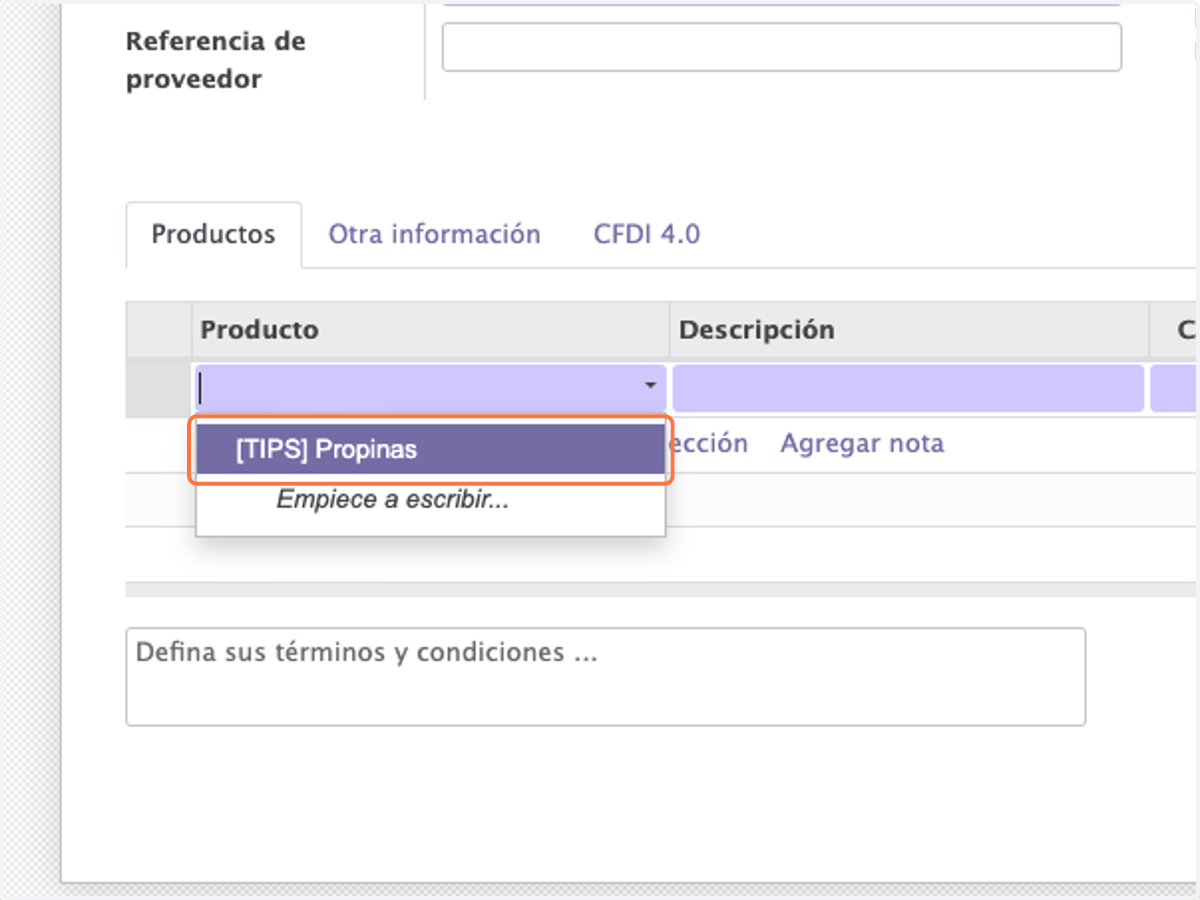Click the Agregar nota link
Image resolution: width=1200 pixels, height=900 pixels.
tap(862, 443)
